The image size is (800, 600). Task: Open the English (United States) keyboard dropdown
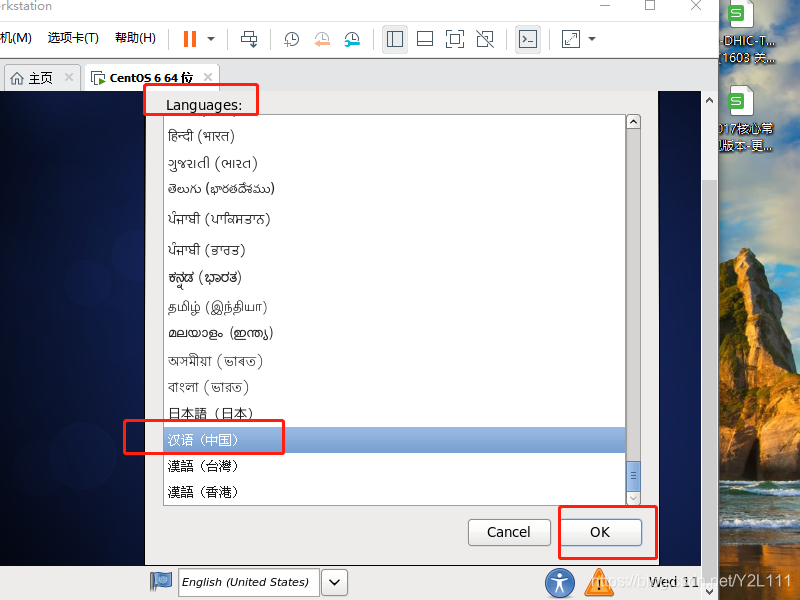334,582
